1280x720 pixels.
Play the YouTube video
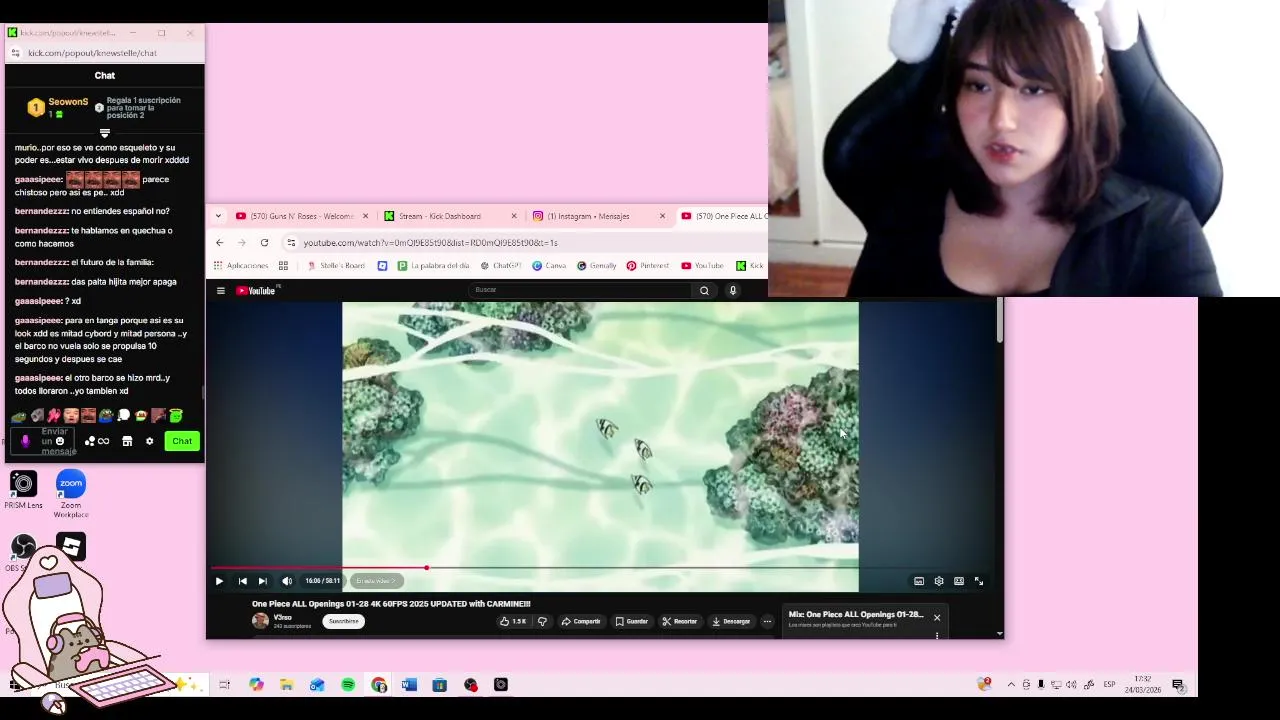point(219,581)
